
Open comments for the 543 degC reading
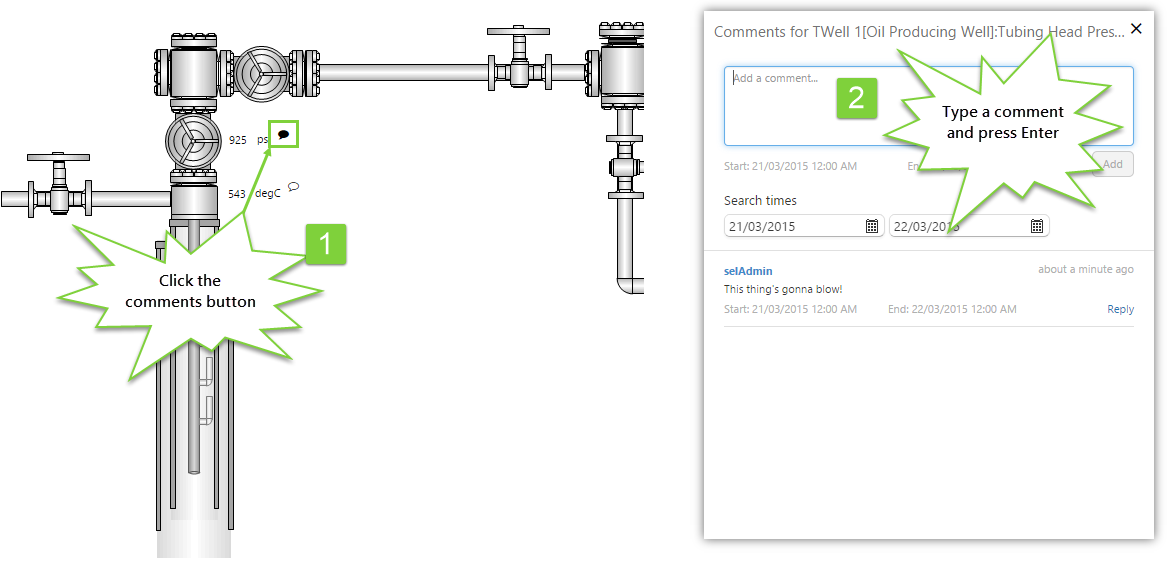click(x=293, y=186)
